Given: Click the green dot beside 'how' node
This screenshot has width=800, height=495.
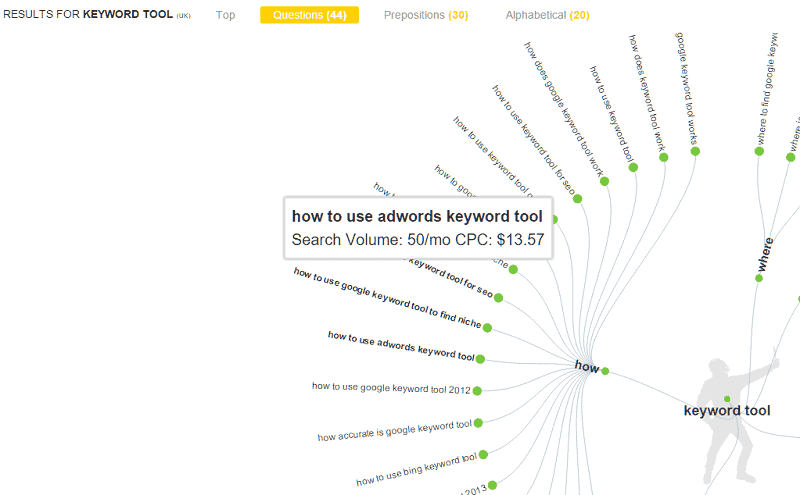Looking at the screenshot, I should coord(605,371).
